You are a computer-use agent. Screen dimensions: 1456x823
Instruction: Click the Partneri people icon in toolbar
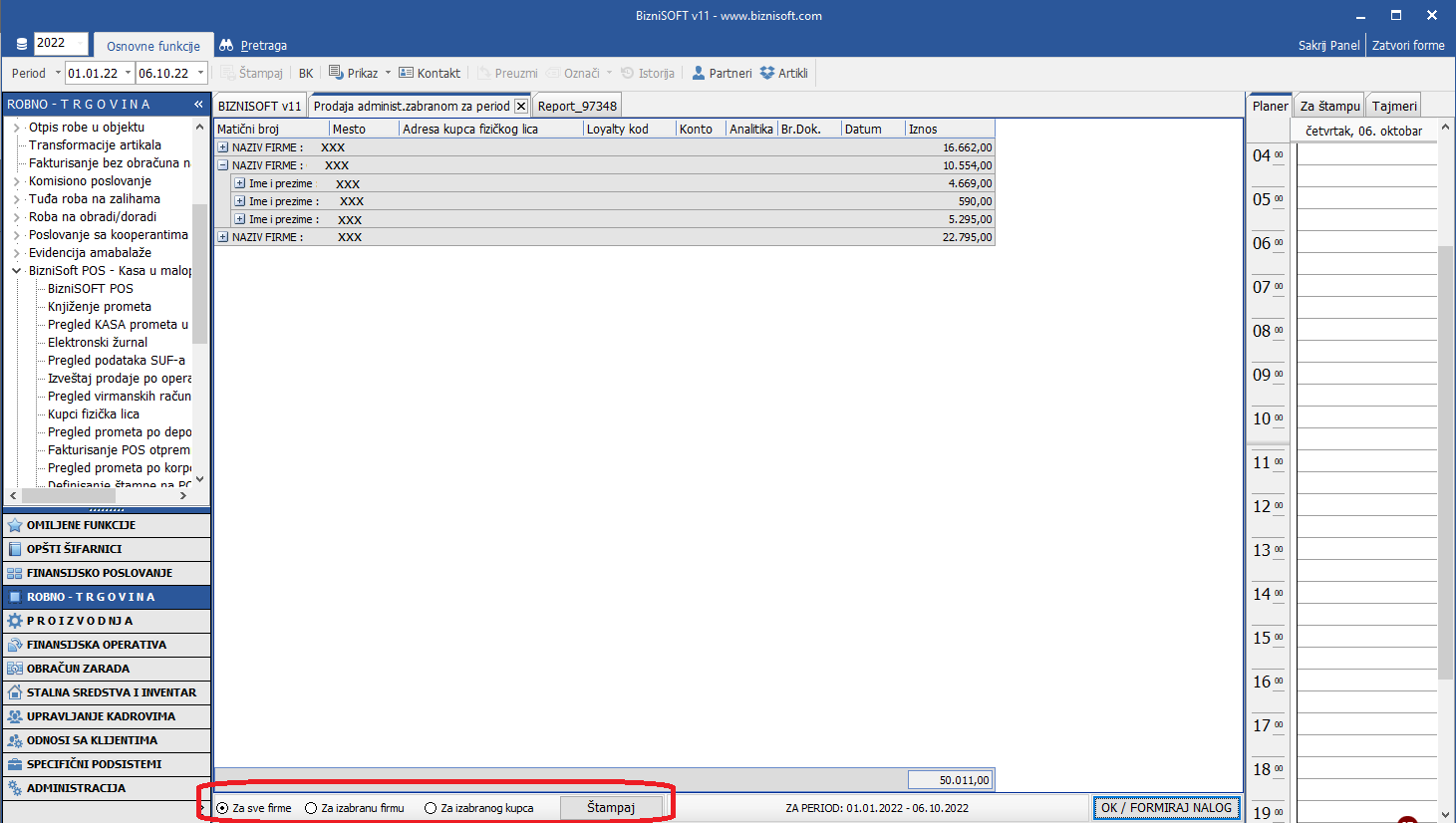click(x=698, y=73)
